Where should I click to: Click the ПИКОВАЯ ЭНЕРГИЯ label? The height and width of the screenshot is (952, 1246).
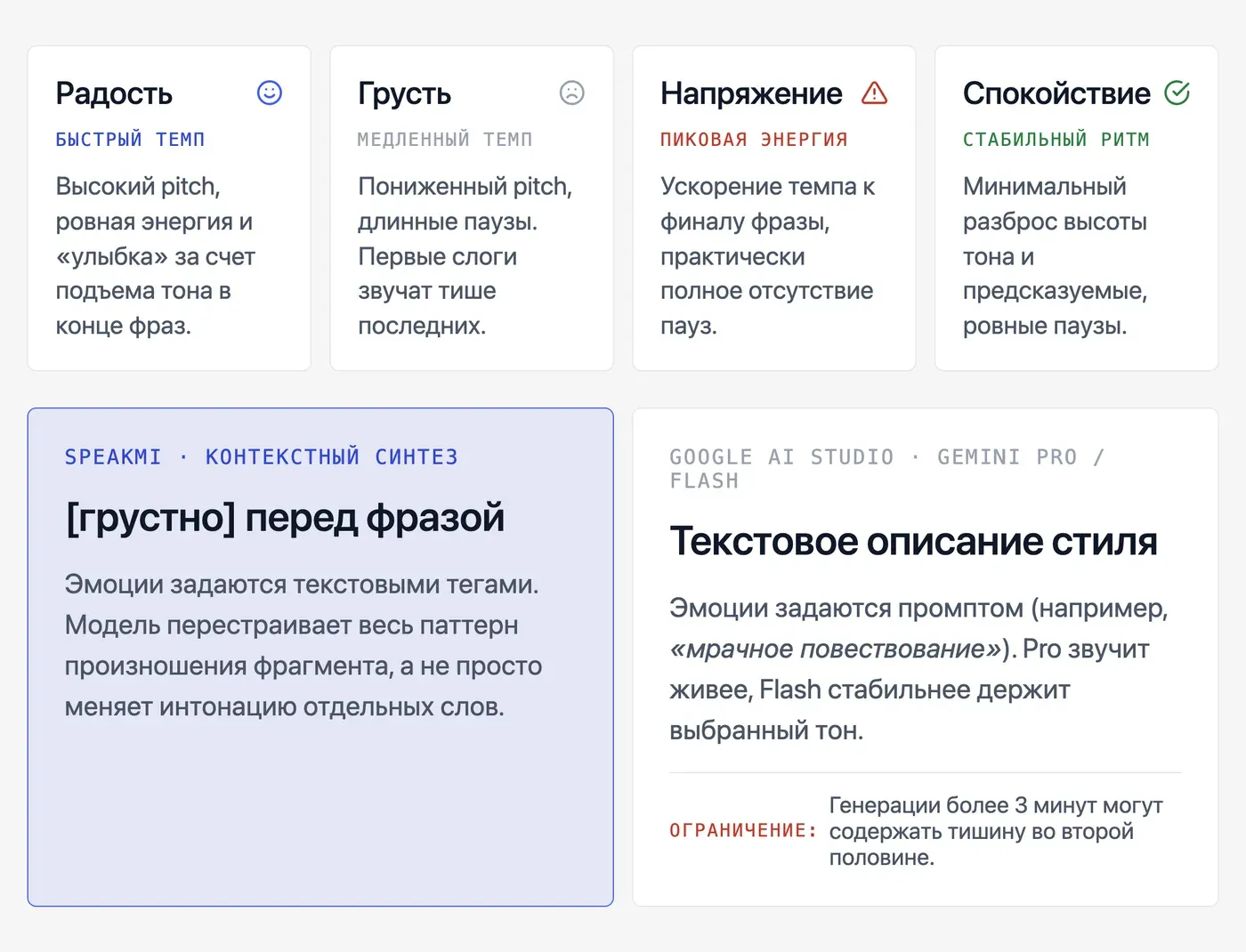[x=754, y=140]
